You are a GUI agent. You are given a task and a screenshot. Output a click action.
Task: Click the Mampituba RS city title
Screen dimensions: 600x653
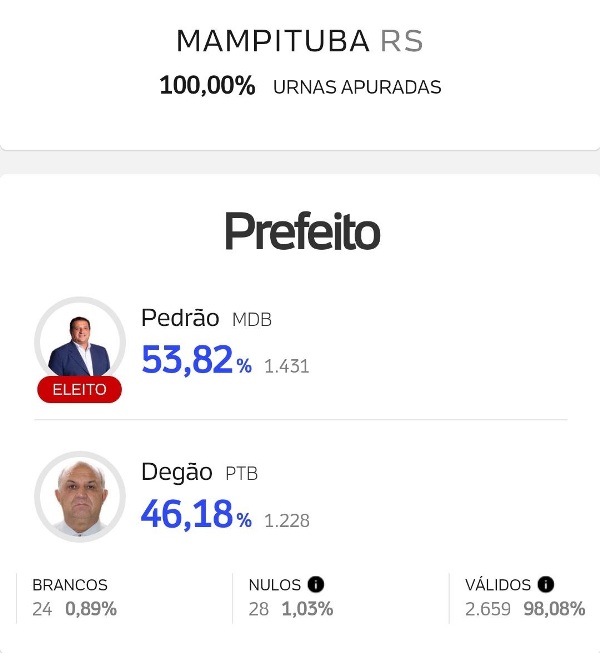(x=300, y=42)
